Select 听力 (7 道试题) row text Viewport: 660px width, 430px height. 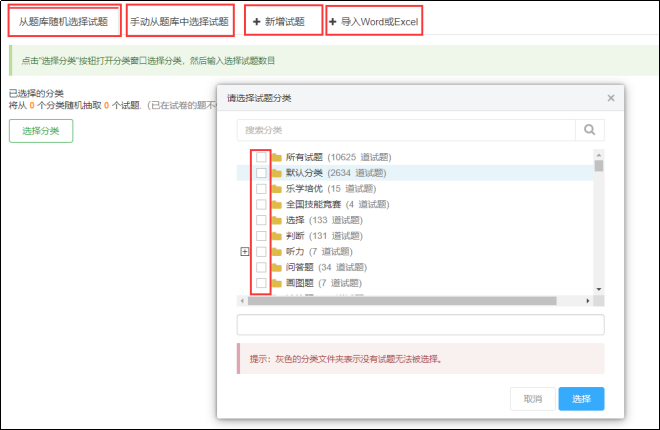coord(319,252)
